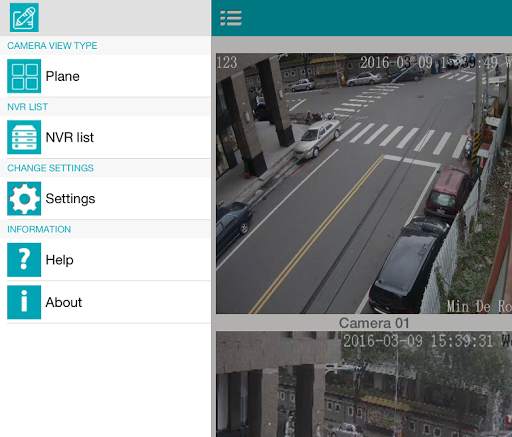This screenshot has height=437, width=512.
Task: Open the About menu entry
Action: tap(105, 302)
